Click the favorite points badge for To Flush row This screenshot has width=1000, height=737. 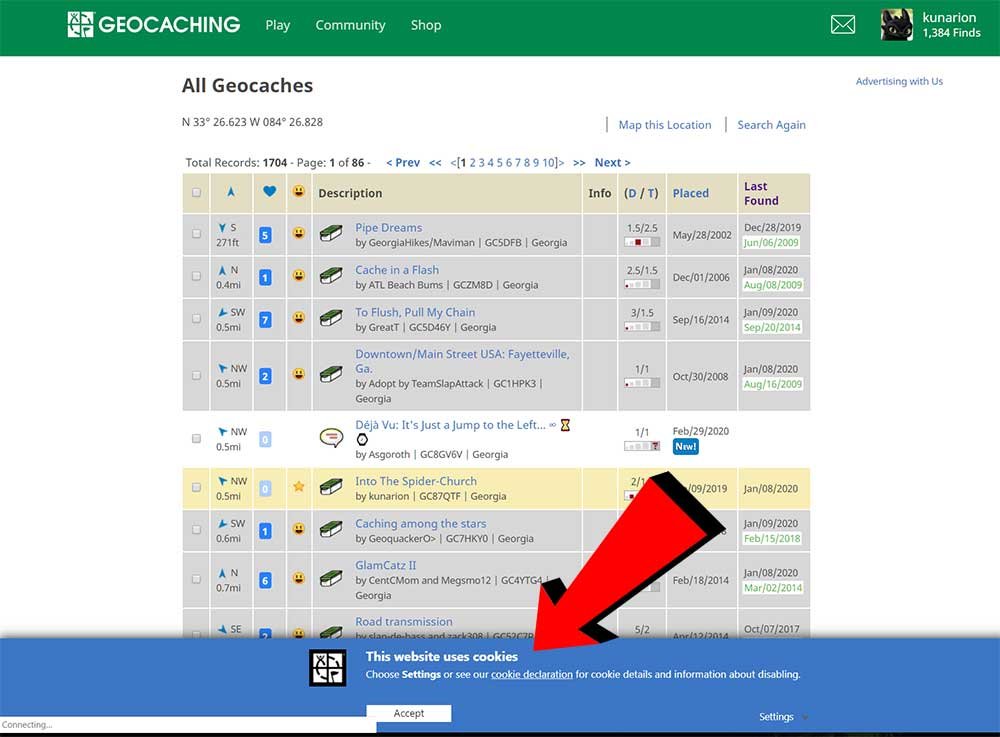(x=265, y=320)
